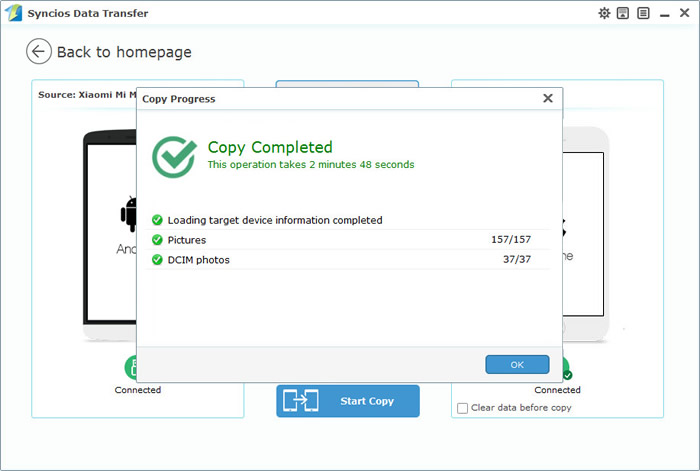Click the Back to homepage text
Viewport: 700px width, 471px height.
point(124,52)
